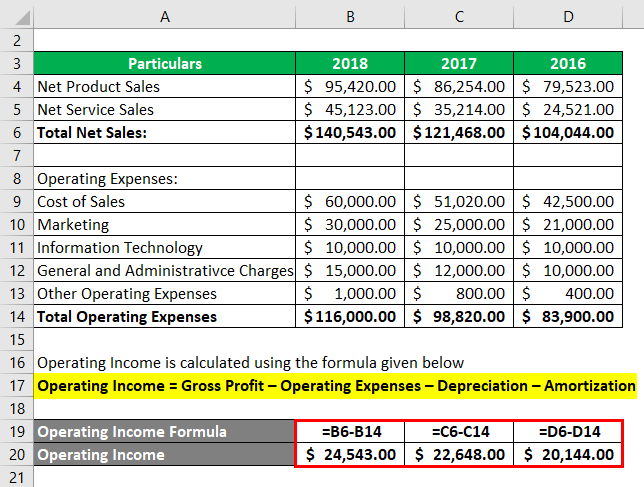644x487 pixels.
Task: Click the =C6-C14 formula cell
Action: point(459,431)
